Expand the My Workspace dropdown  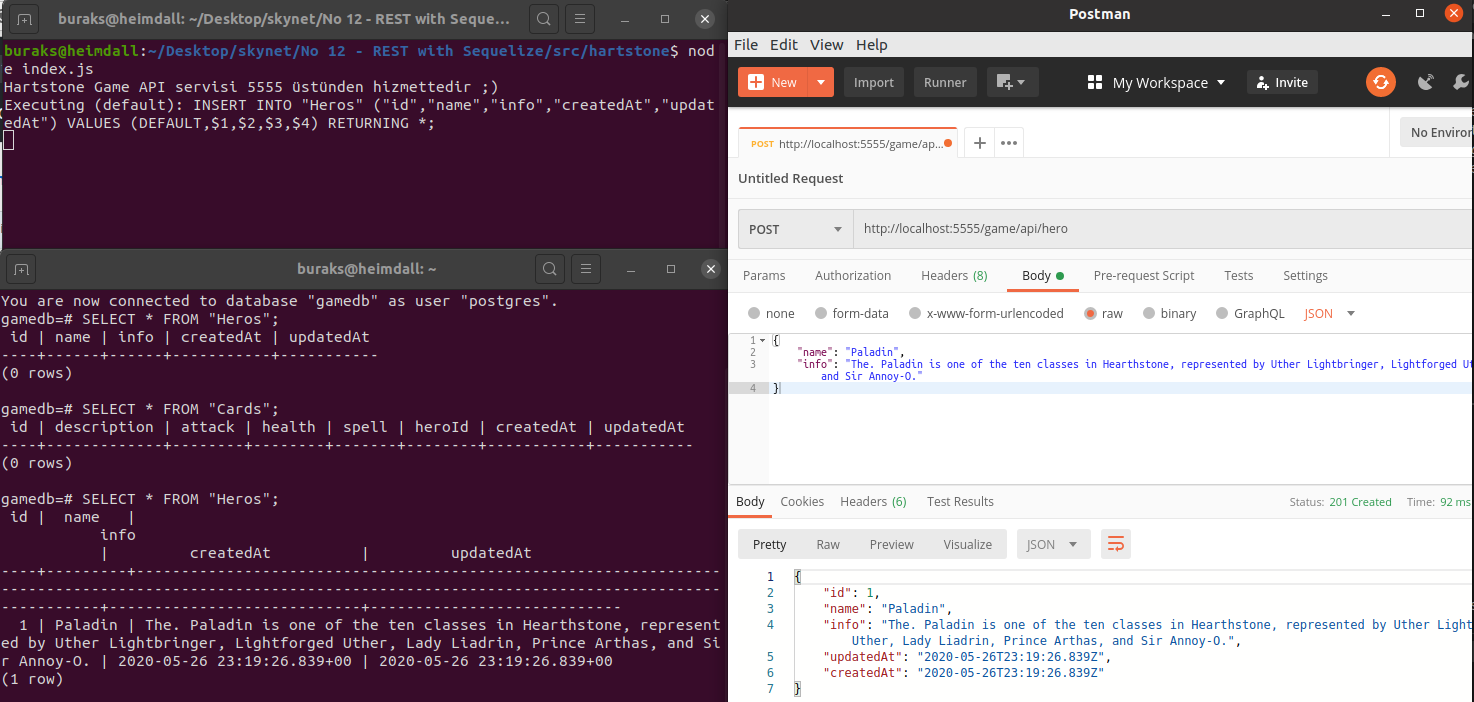coord(1156,82)
